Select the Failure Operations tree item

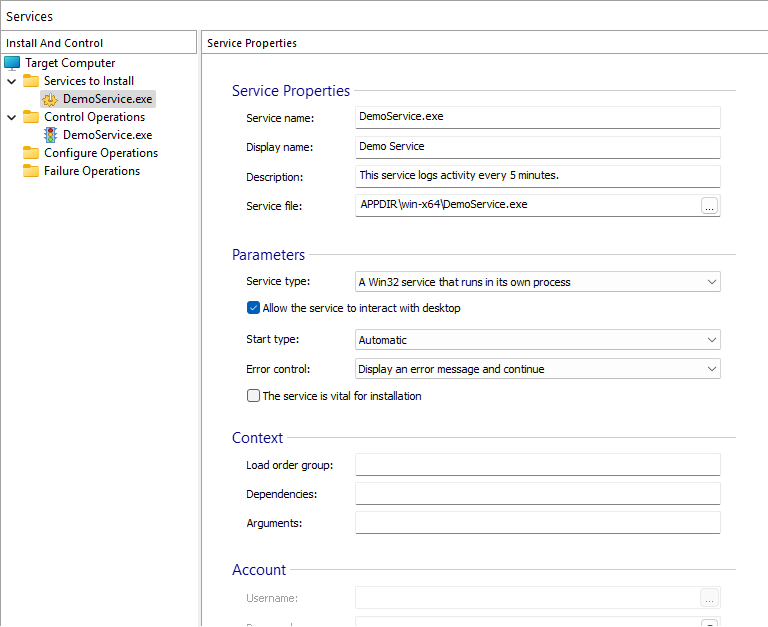coord(92,171)
